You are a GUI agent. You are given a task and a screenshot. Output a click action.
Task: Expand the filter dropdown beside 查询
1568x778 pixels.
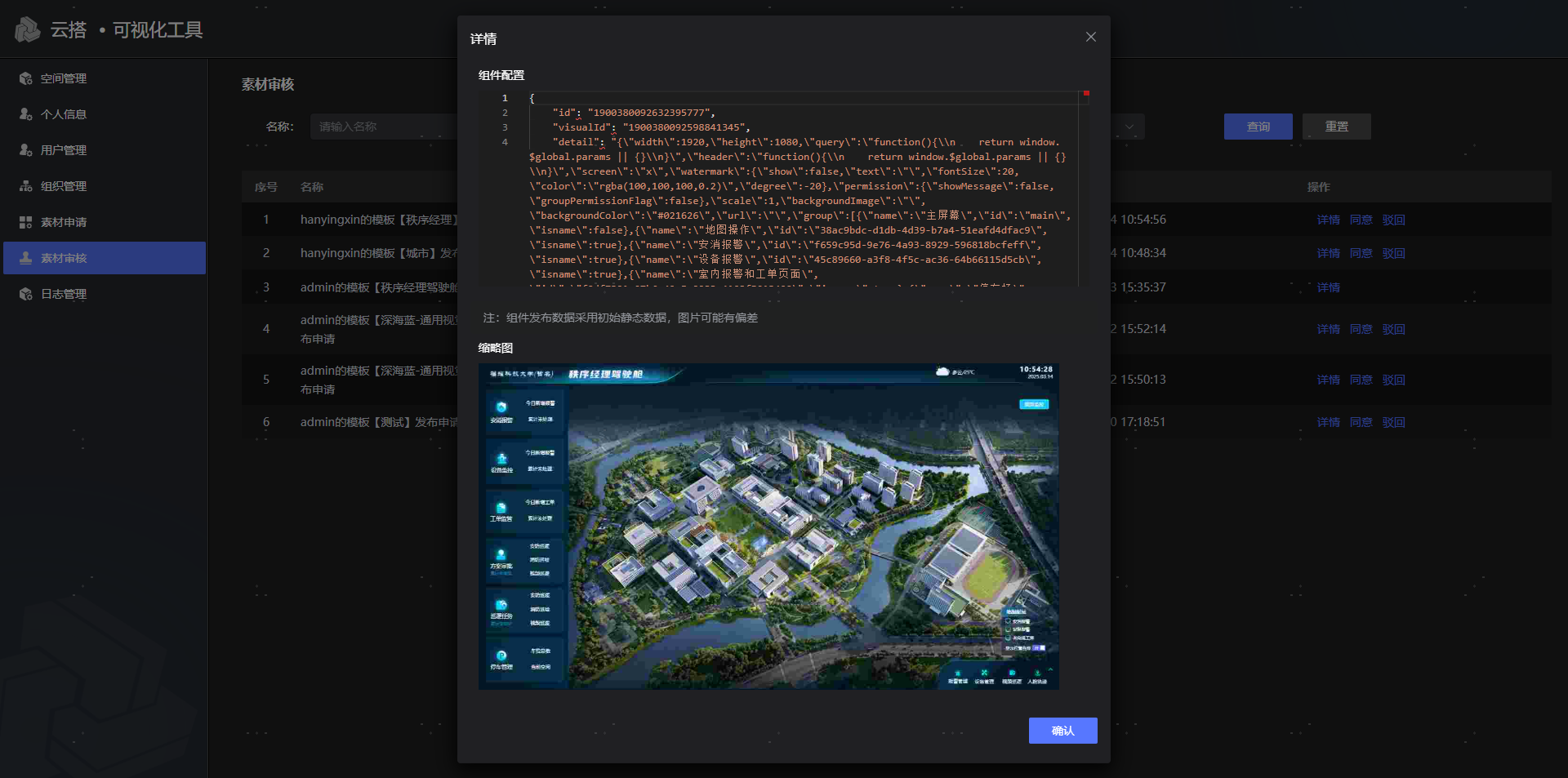(1129, 127)
